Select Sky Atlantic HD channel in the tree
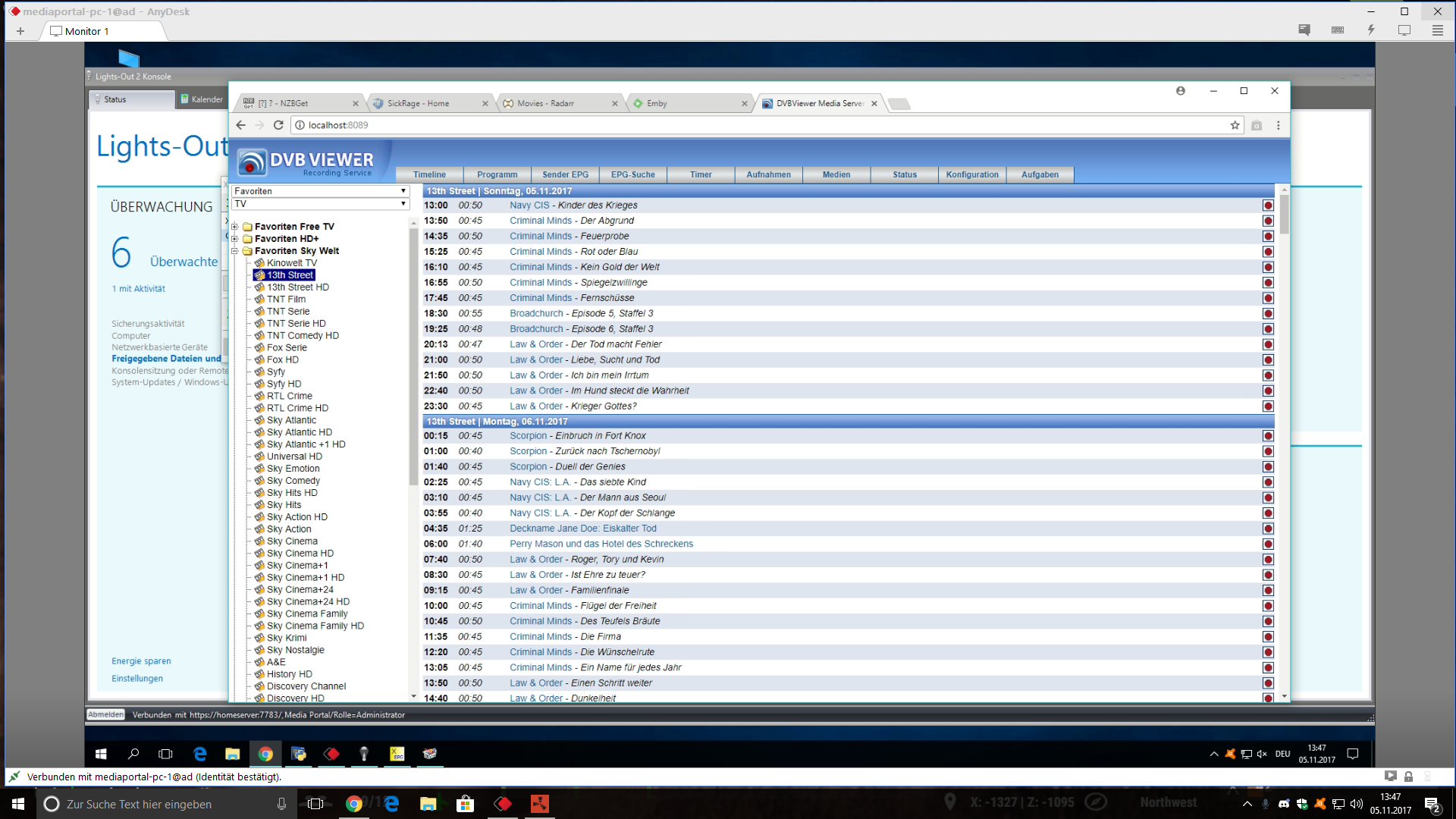 coord(299,432)
